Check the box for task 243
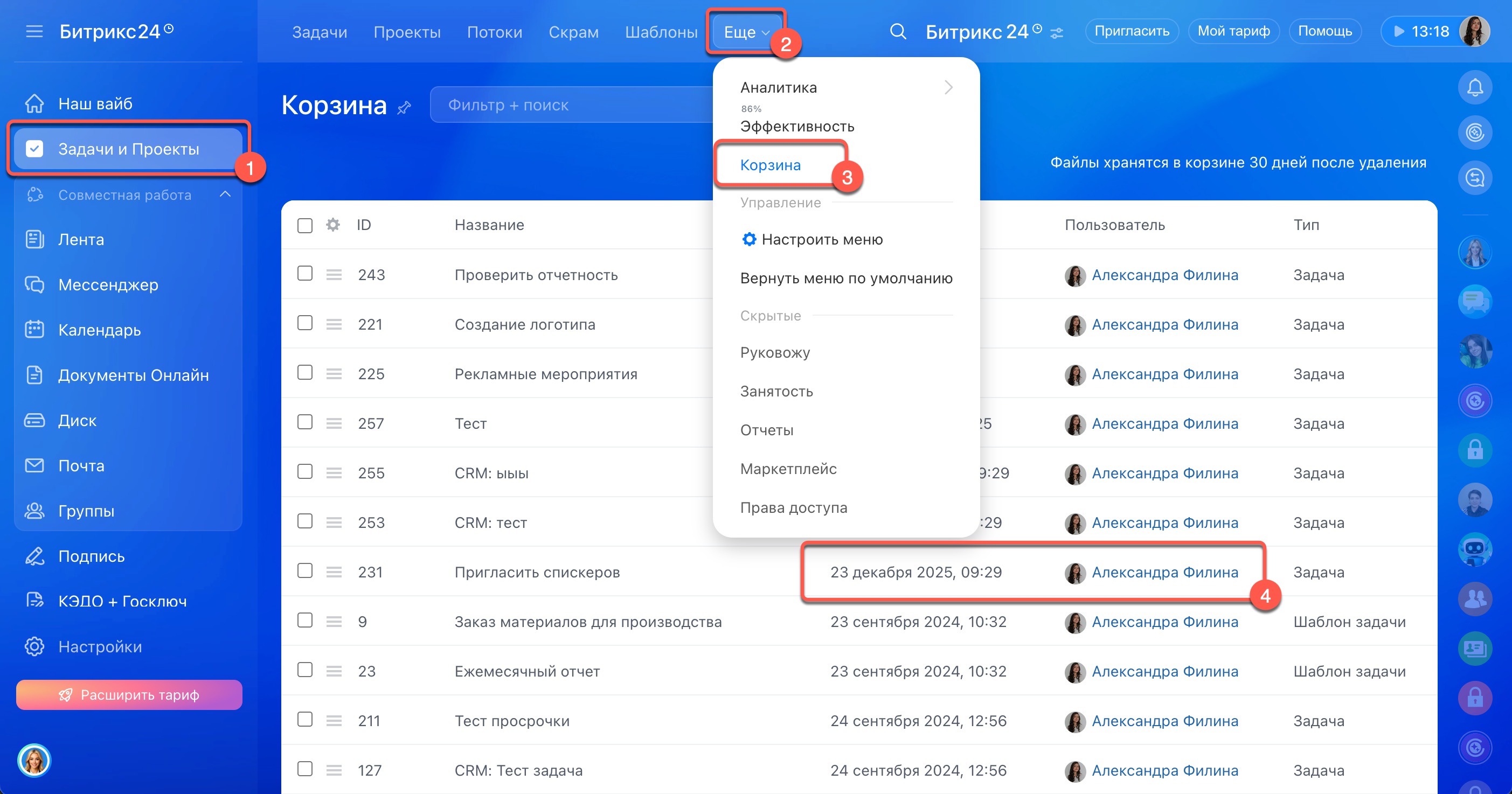Viewport: 1512px width, 794px height. [304, 274]
